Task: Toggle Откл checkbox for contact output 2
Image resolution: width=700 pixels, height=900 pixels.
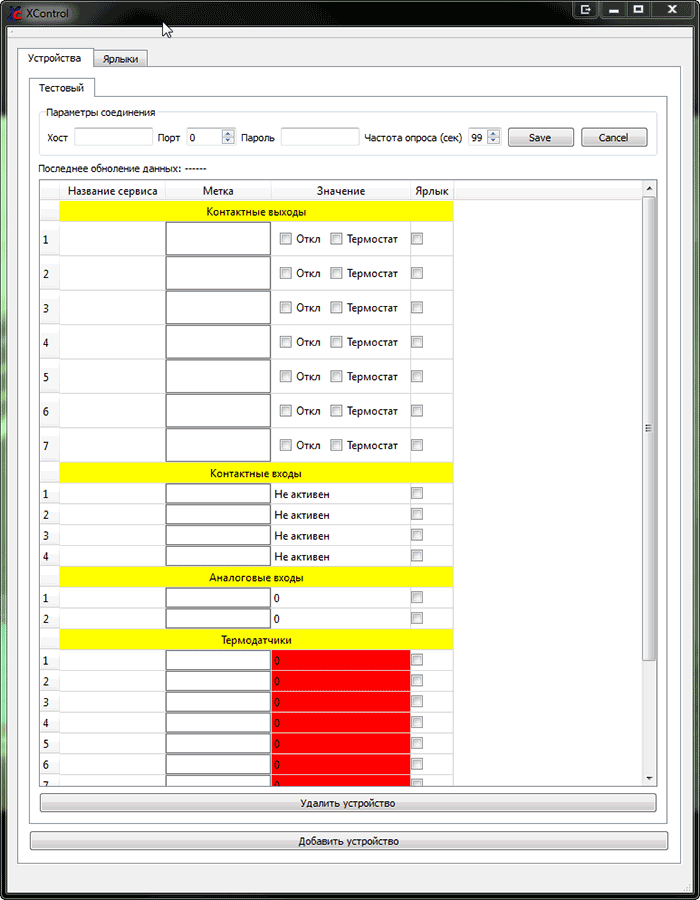Action: pos(285,273)
